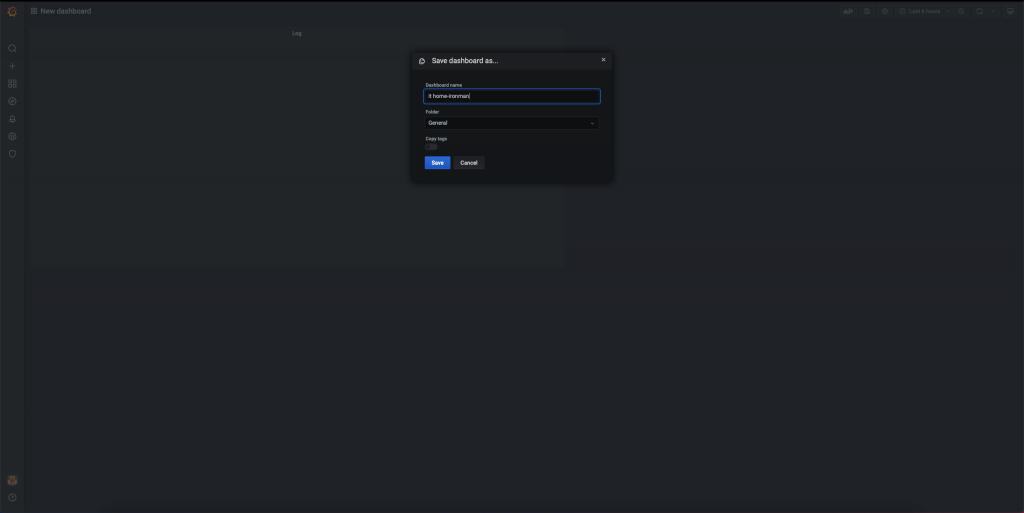
Task: Open the Create plus menu in the sidebar
Action: [12, 66]
